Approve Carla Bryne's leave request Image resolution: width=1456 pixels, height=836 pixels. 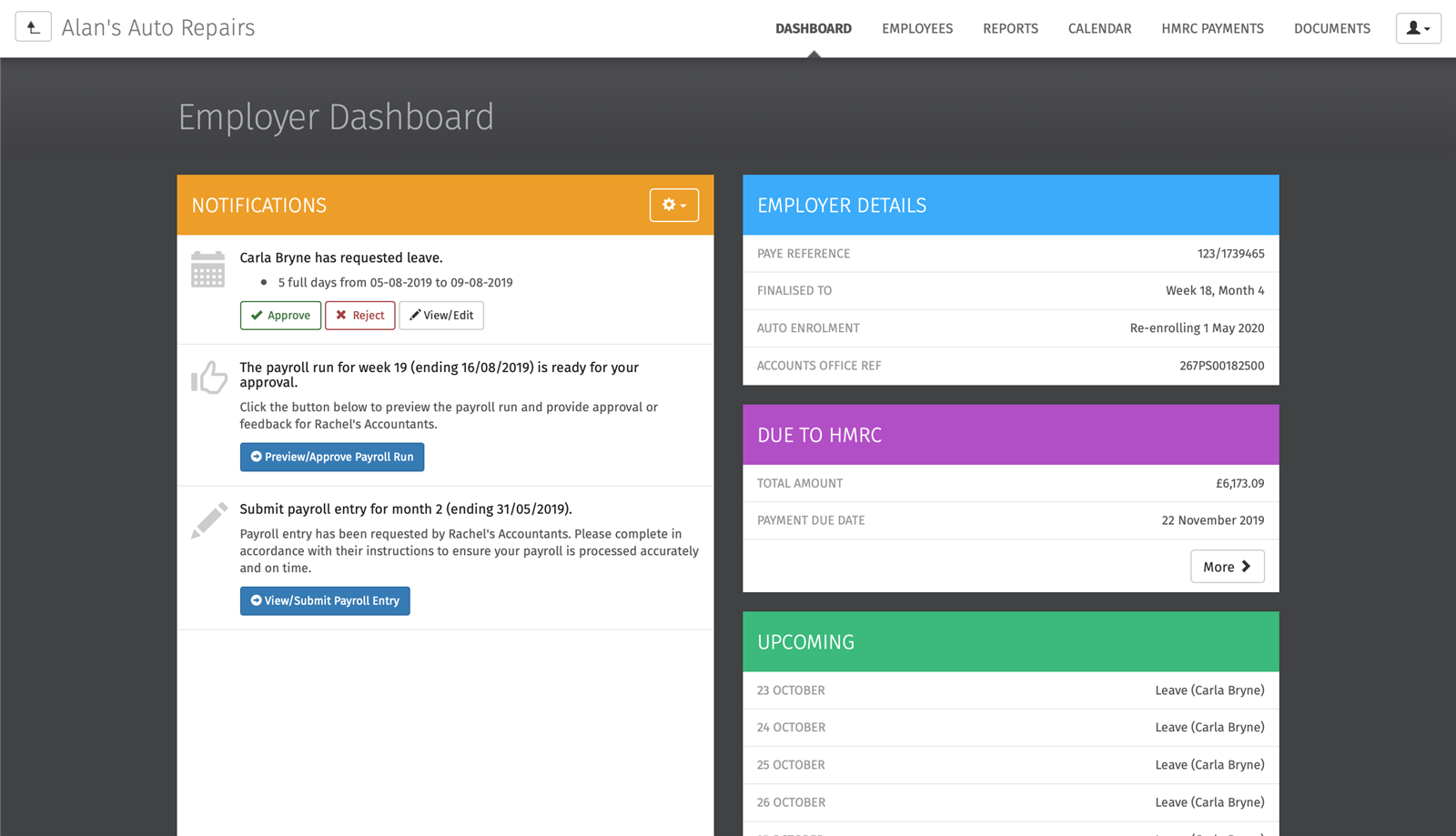coord(280,316)
